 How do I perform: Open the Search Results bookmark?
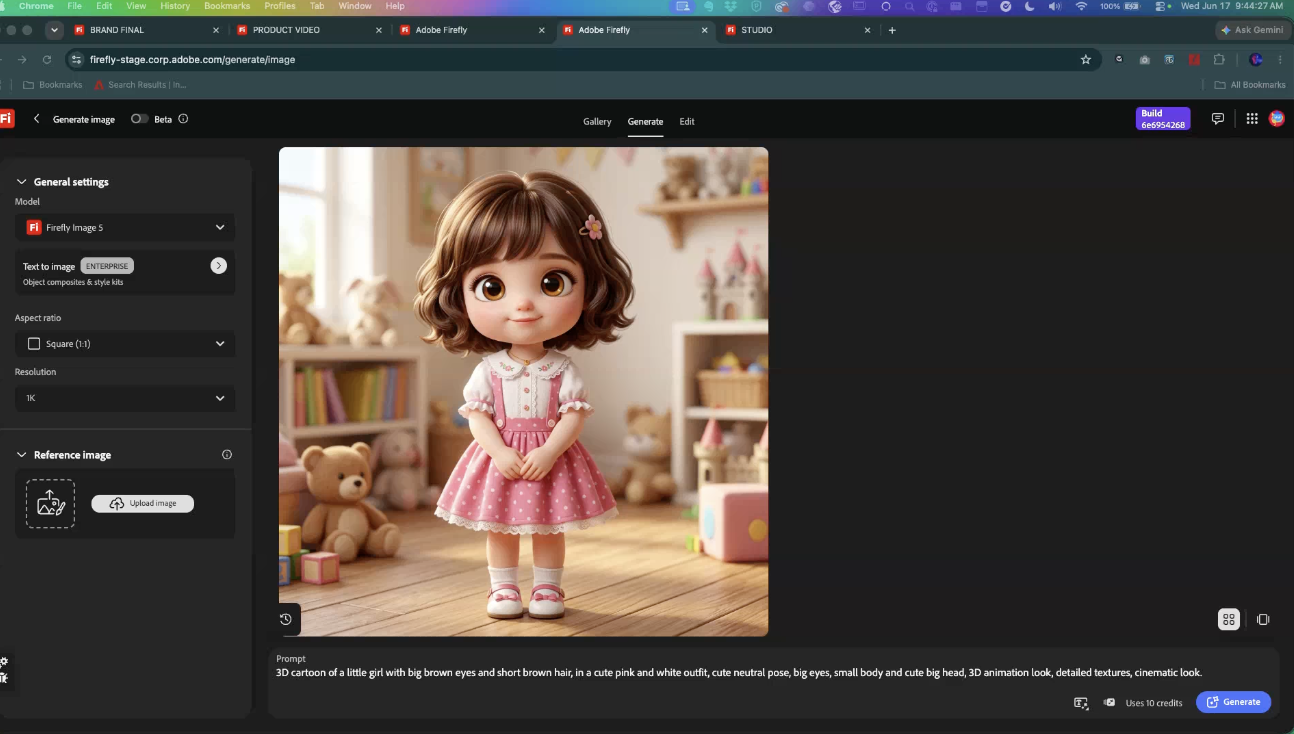(x=140, y=85)
